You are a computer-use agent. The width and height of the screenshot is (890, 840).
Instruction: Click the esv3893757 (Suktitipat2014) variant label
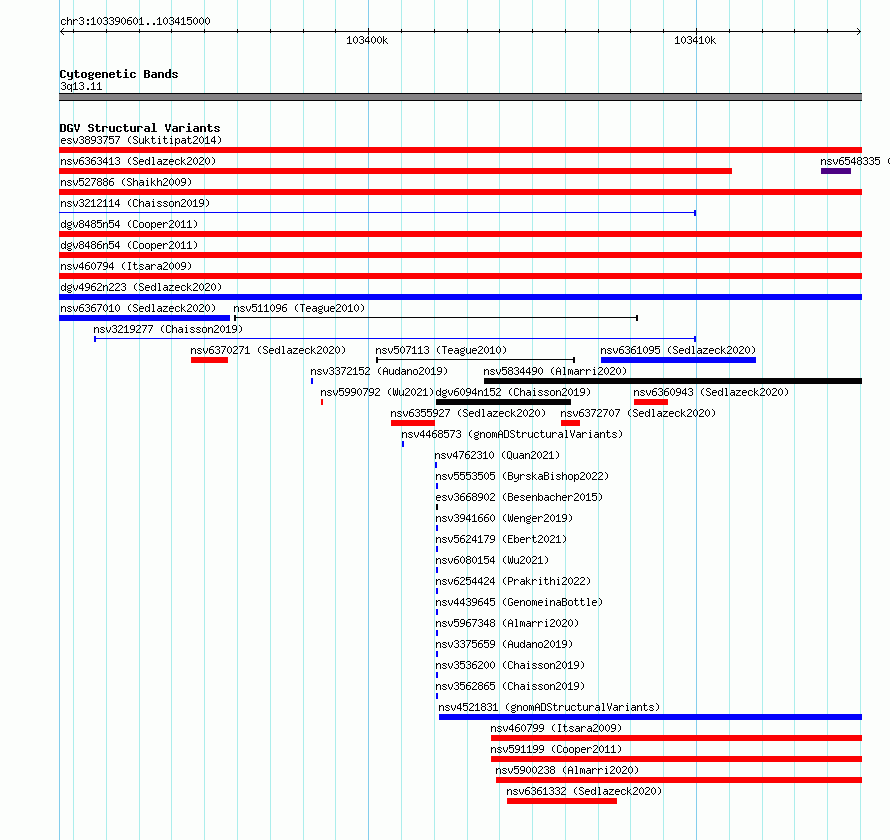tap(141, 140)
